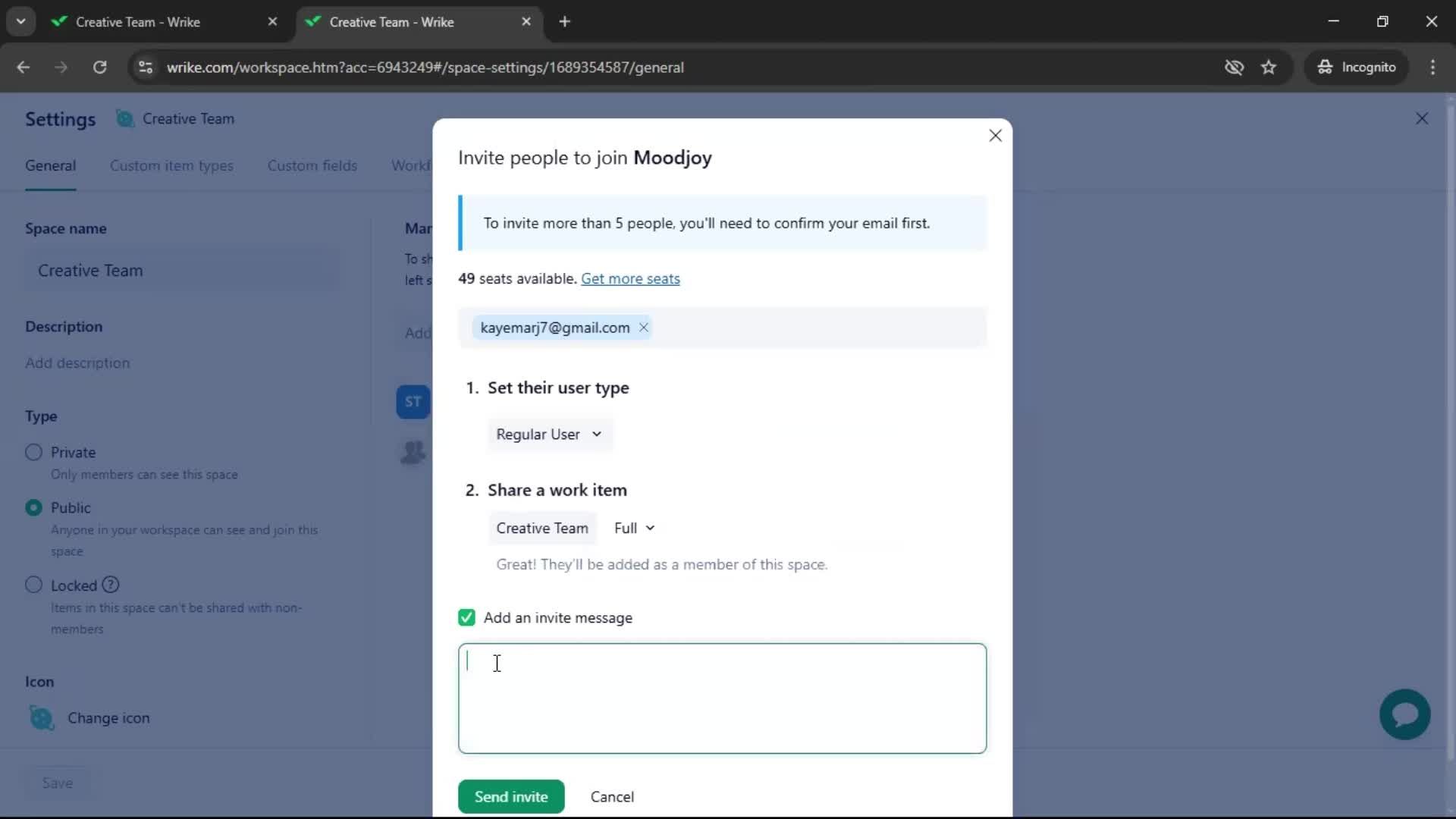Click the third-party cookies blocked eye icon
1456x819 pixels.
click(x=1234, y=67)
